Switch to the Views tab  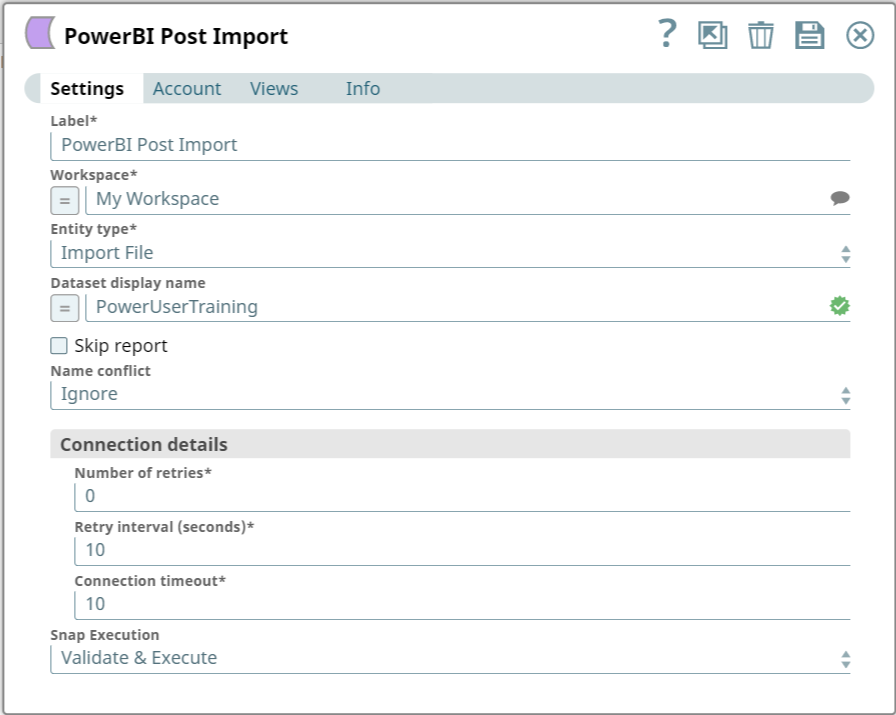click(274, 89)
